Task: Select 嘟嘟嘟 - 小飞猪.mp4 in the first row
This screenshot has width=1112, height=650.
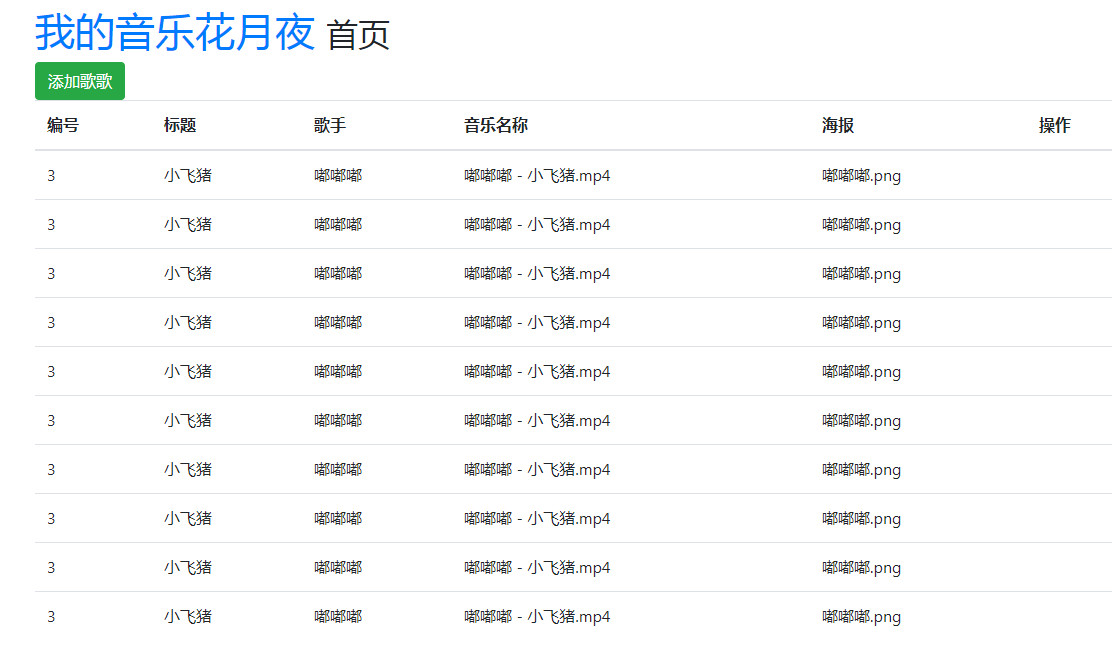Action: 536,175
